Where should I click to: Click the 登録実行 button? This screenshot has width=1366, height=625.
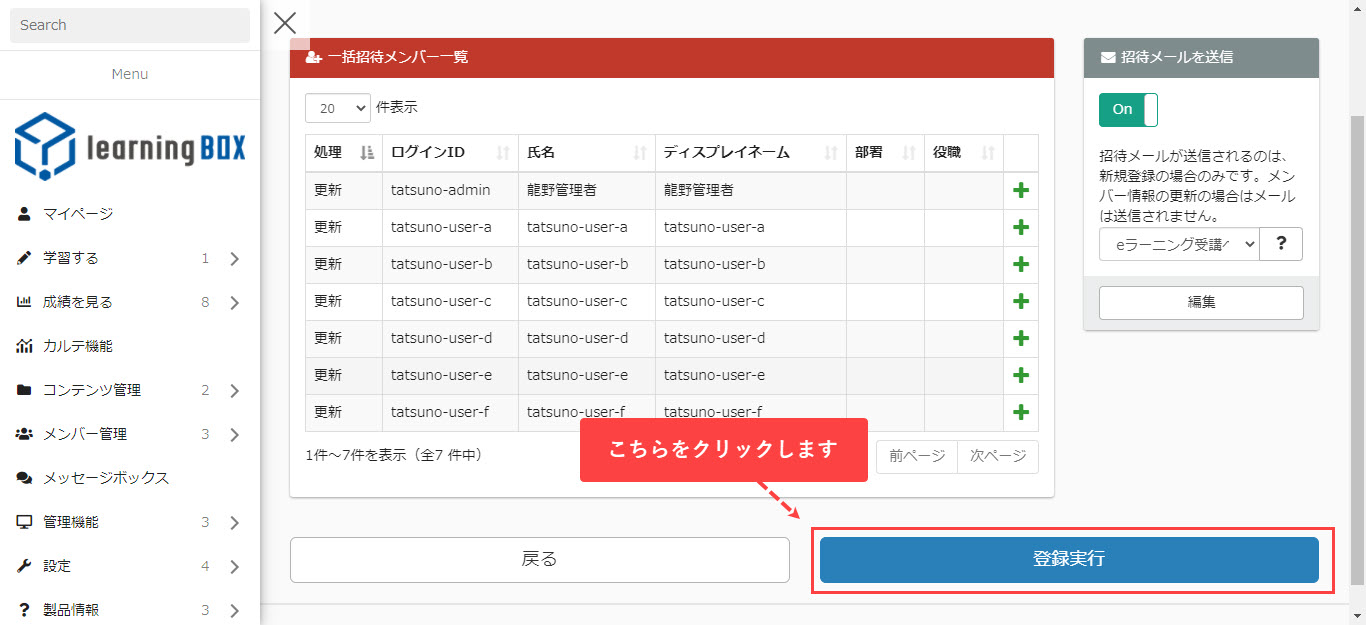click(1069, 559)
